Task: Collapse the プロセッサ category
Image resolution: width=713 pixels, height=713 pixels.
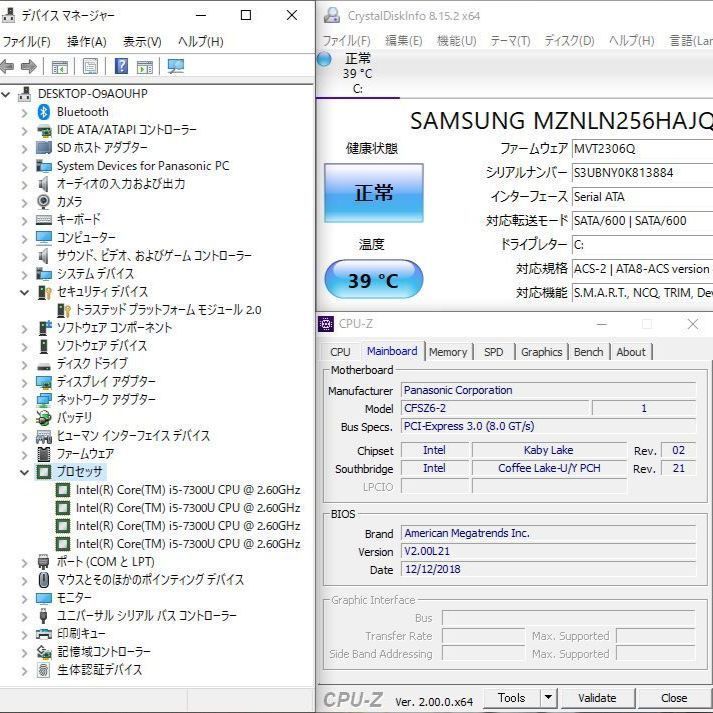Action: 25,472
